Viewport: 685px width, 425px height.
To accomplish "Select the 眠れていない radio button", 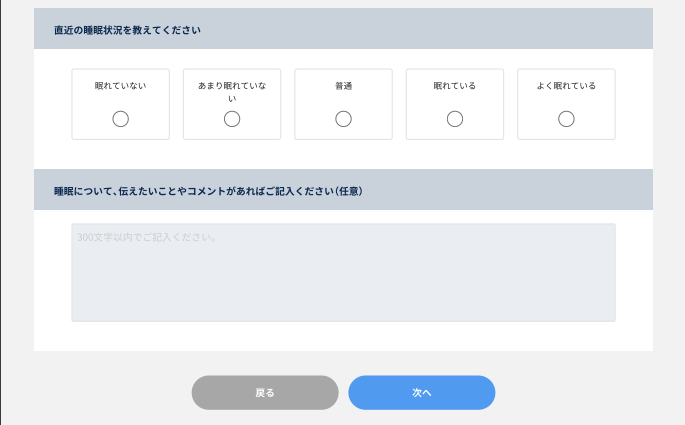I will 121,119.
